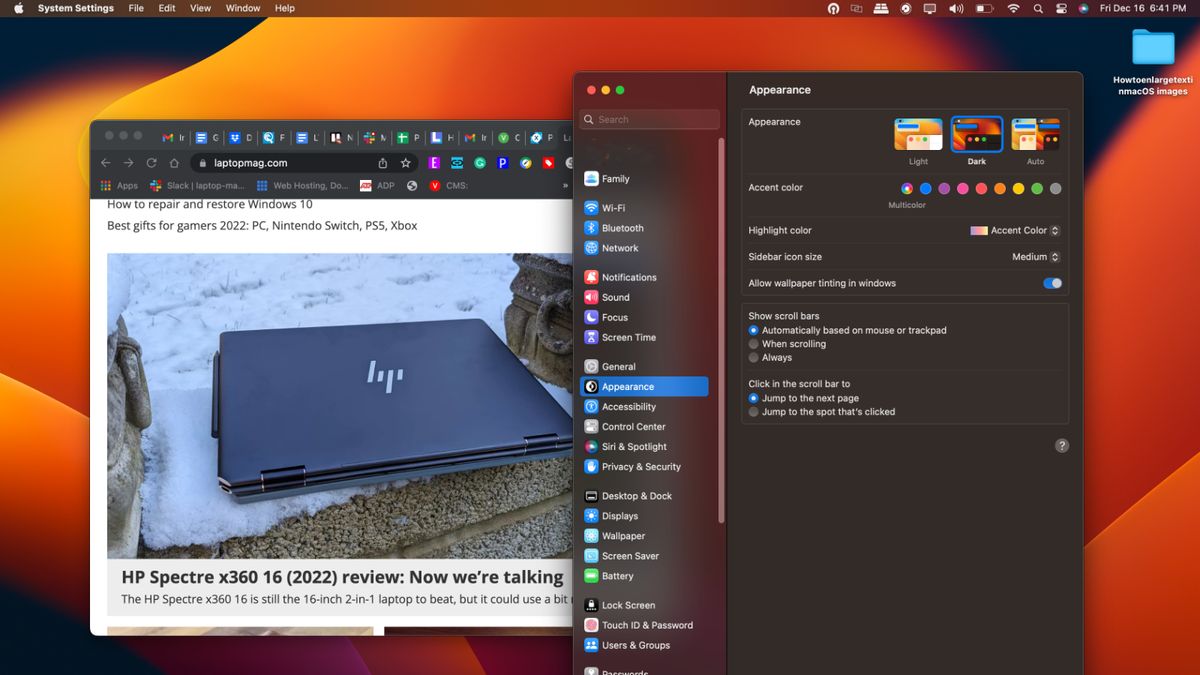Pick the green accent color
Image resolution: width=1200 pixels, height=675 pixels.
[1037, 188]
